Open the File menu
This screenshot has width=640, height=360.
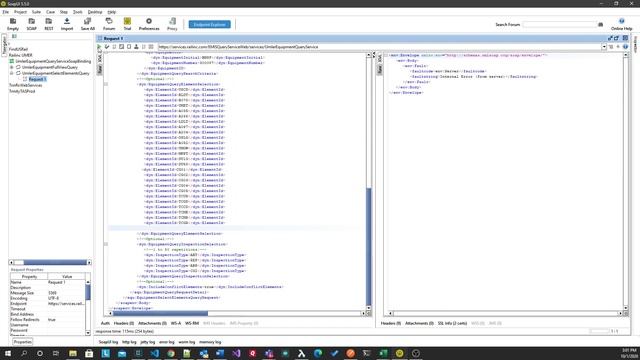coord(6,12)
